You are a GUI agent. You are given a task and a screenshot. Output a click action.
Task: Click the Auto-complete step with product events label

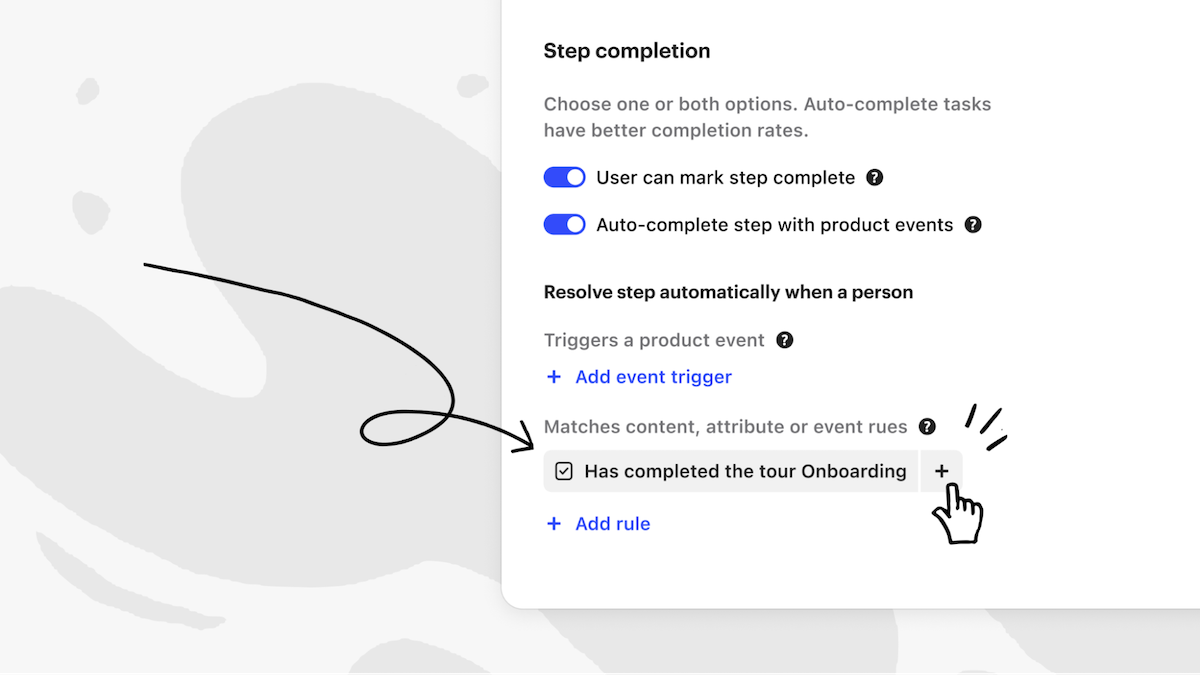[774, 225]
